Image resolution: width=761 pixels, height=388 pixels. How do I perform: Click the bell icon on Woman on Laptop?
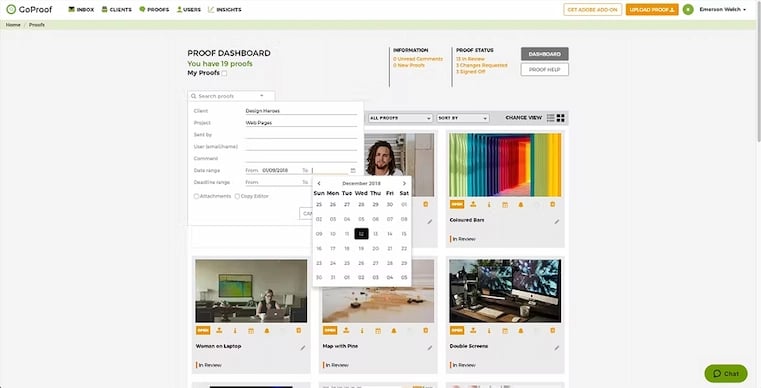pos(267,331)
